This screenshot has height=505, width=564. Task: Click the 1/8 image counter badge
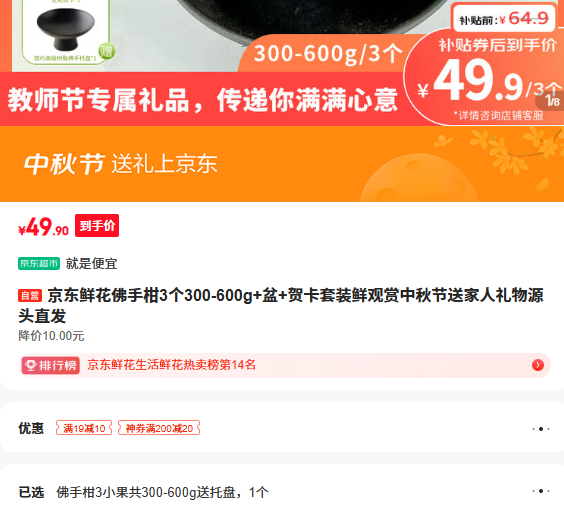point(551,100)
